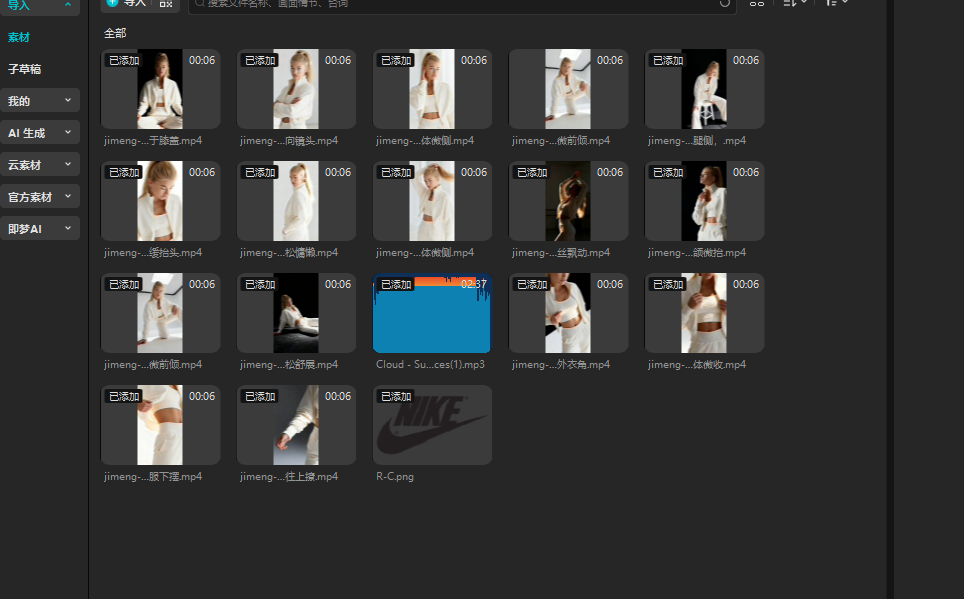The width and height of the screenshot is (964, 599).
Task: Click the QR scan icon beside import
Action: (x=166, y=3)
